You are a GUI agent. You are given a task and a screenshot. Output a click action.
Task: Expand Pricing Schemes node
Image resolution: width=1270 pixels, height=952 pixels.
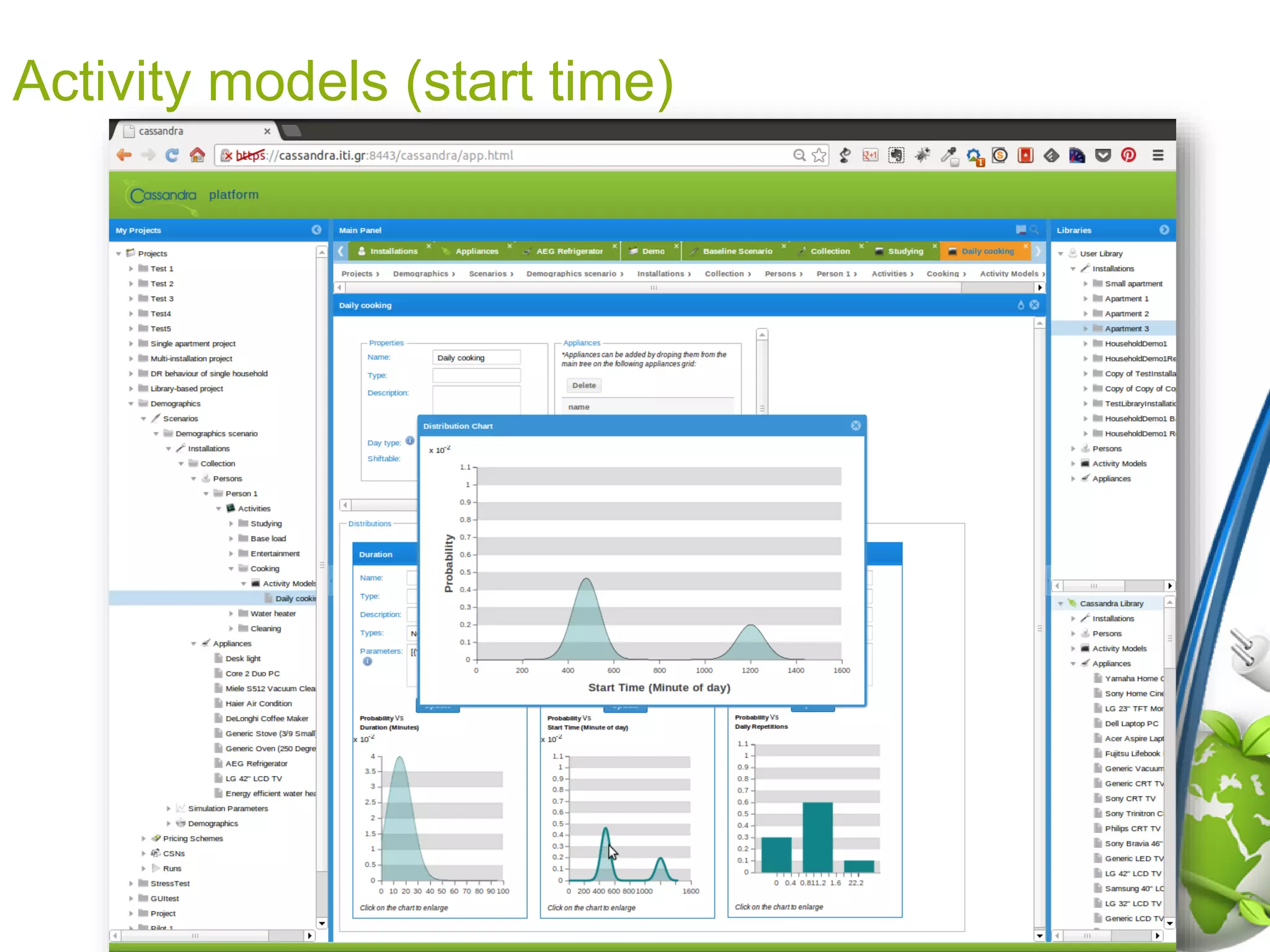[x=143, y=839]
